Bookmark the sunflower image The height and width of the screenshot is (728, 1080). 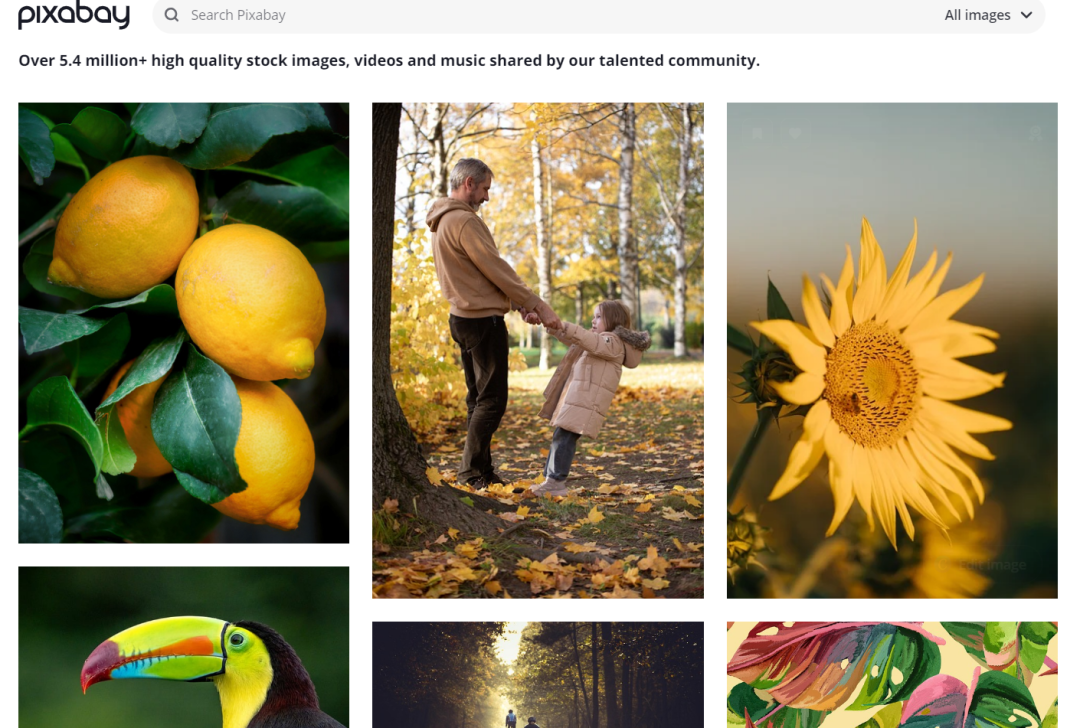[758, 134]
